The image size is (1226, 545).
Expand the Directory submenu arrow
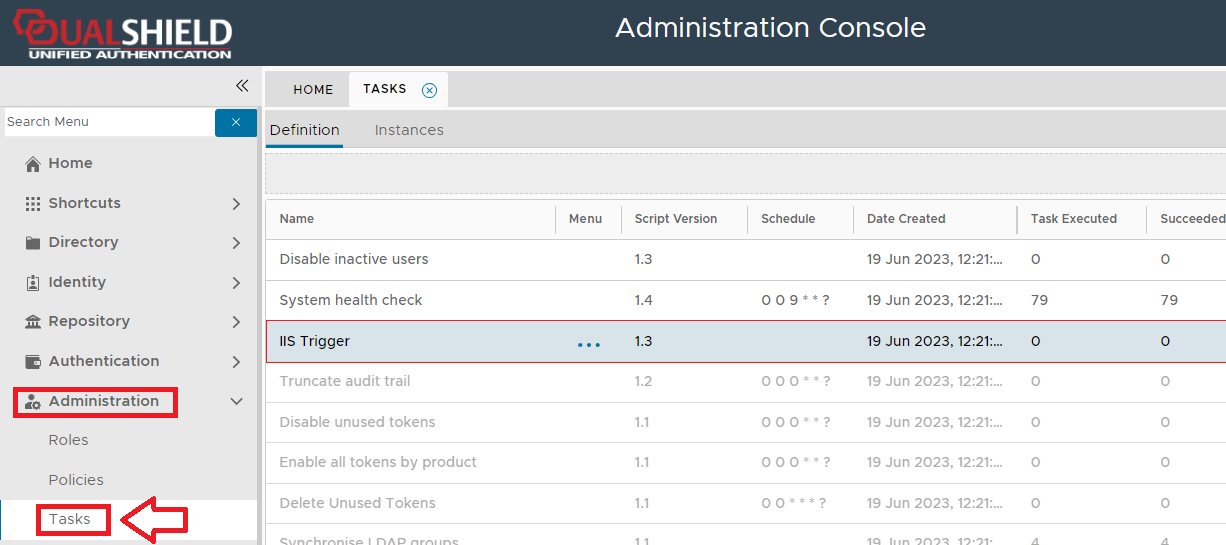(236, 243)
